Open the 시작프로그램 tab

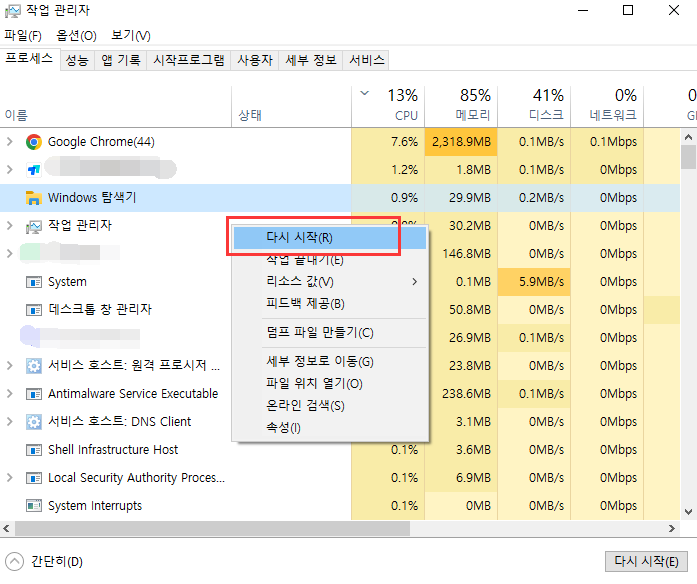[x=188, y=60]
